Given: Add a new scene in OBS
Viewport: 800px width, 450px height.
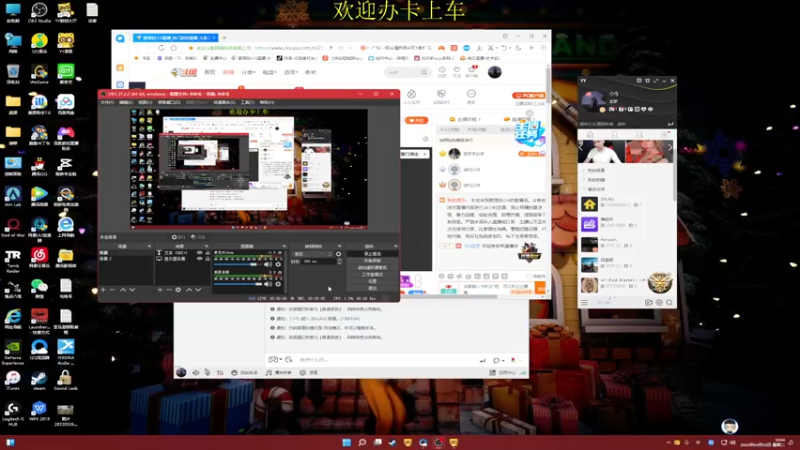Looking at the screenshot, I should tap(103, 290).
